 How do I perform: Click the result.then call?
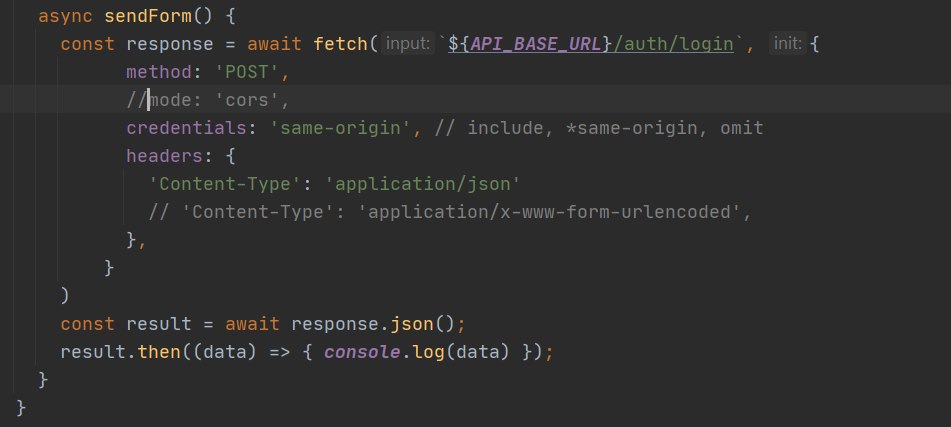(120, 352)
